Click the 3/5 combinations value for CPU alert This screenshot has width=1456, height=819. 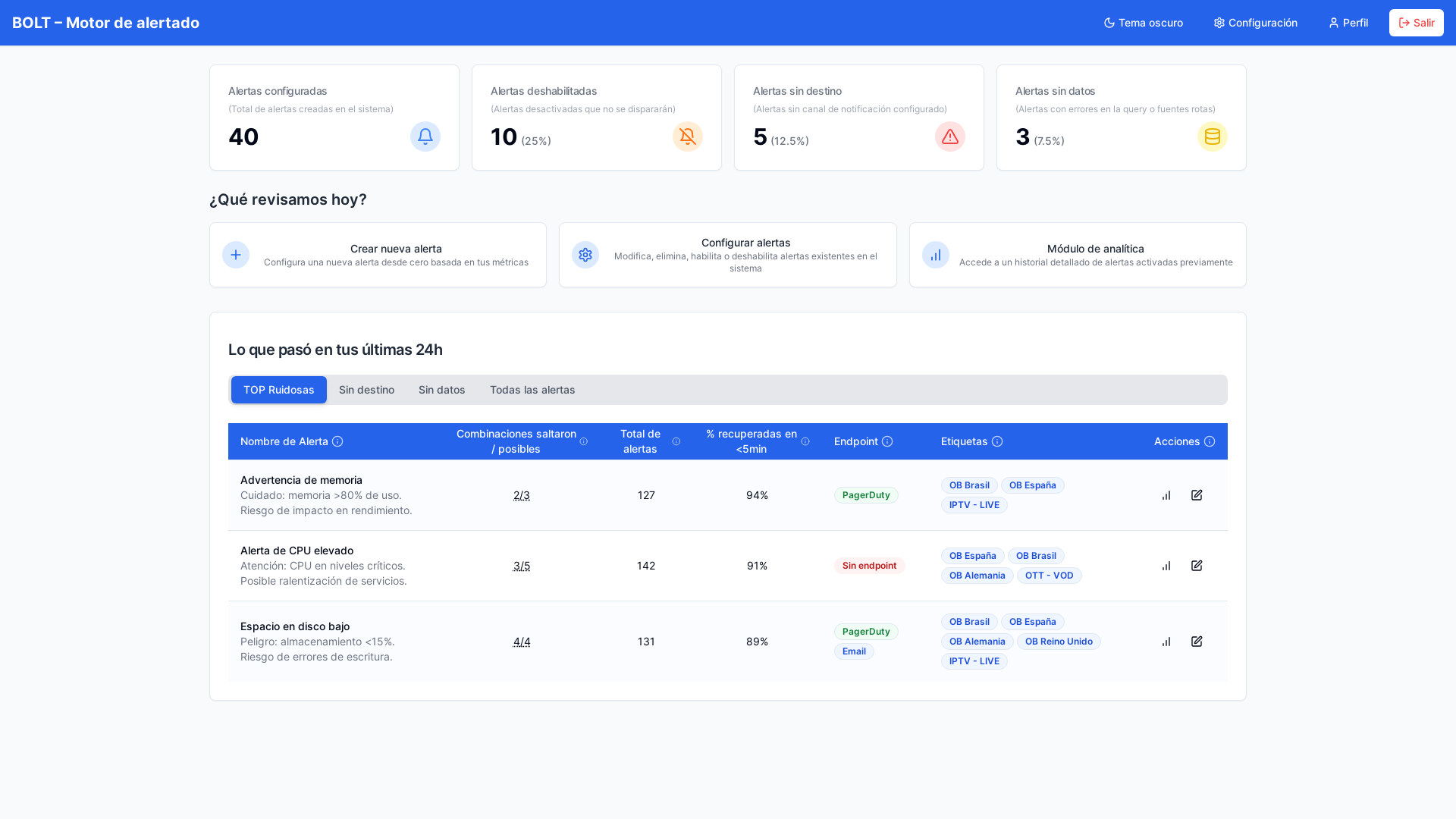(522, 566)
